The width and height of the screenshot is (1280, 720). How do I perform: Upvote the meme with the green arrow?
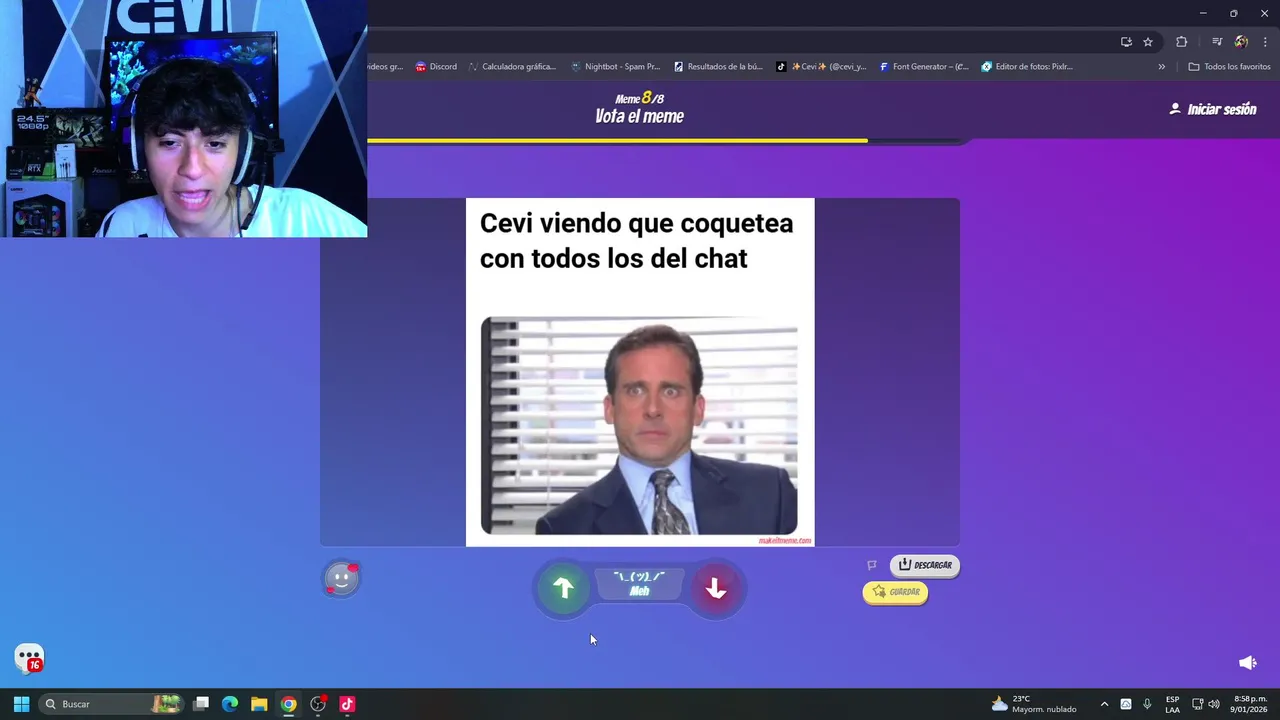pos(563,588)
